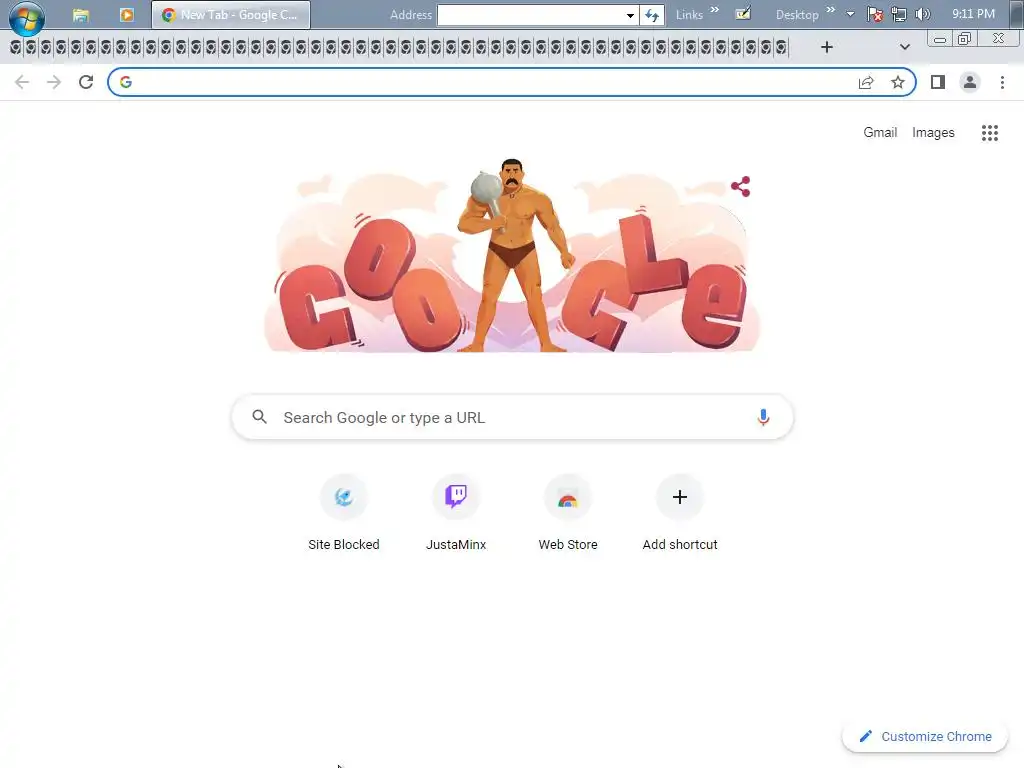Open the wrestler Google Doodle
Image resolution: width=1024 pixels, height=768 pixels.
[x=513, y=255]
